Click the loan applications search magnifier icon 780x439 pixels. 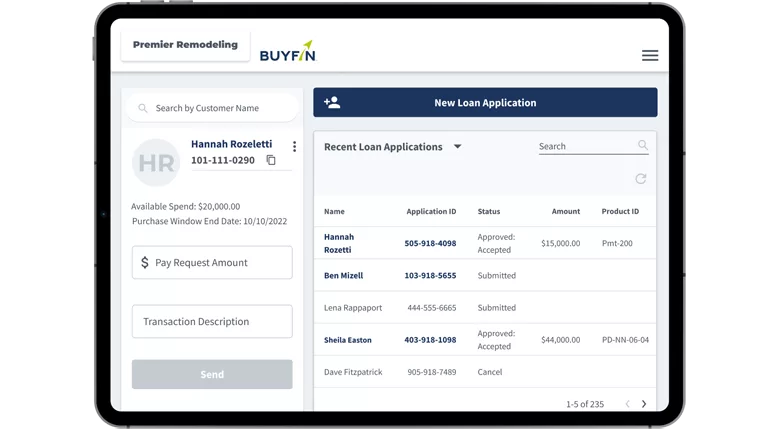tap(643, 146)
